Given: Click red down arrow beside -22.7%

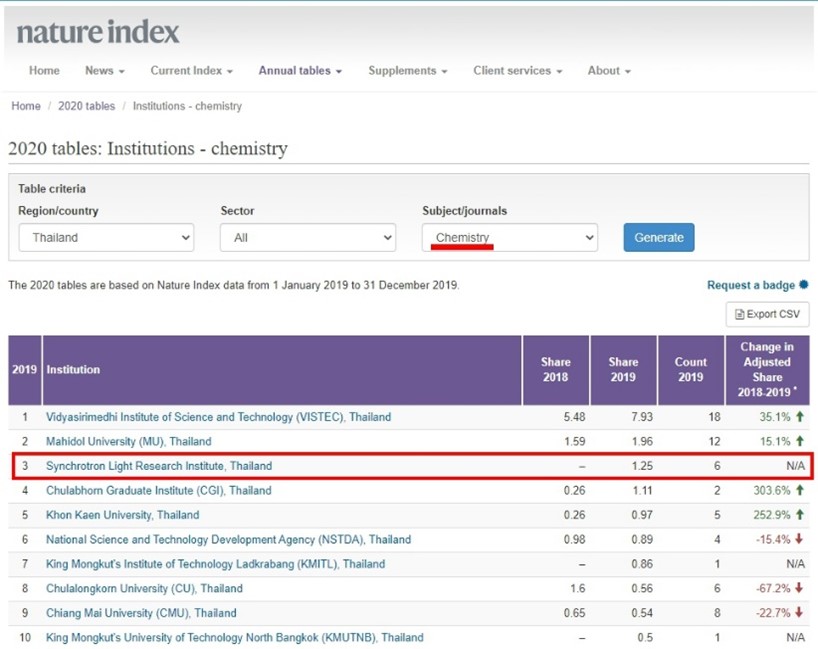Looking at the screenshot, I should coord(799,613).
